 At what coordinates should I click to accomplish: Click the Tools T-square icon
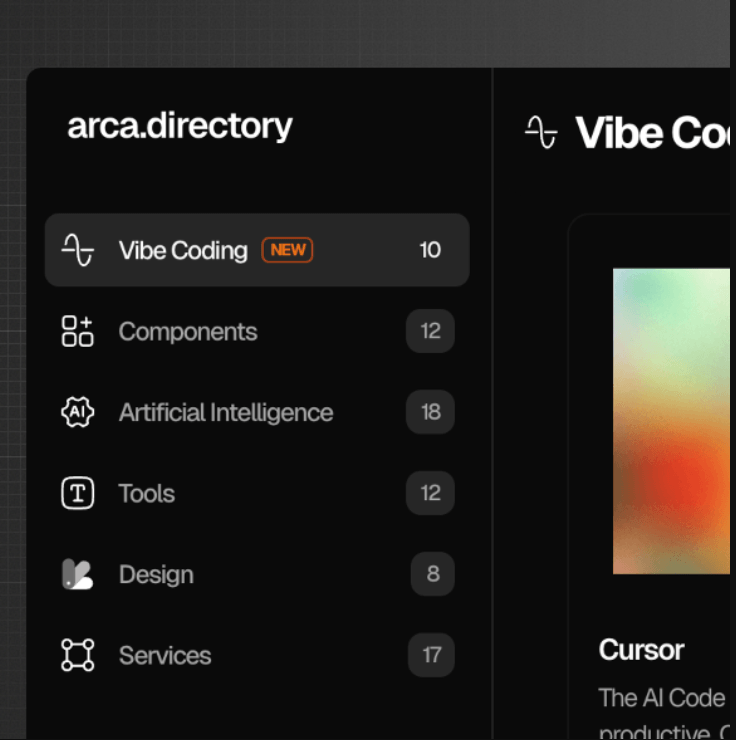tap(77, 493)
